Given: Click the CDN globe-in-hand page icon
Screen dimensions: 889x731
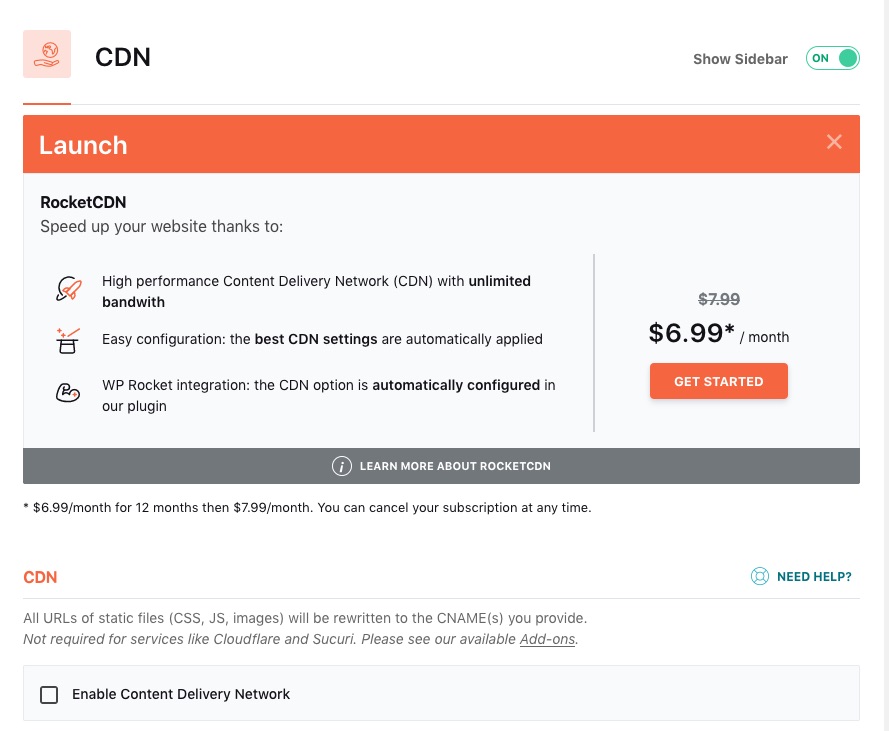Looking at the screenshot, I should [x=47, y=54].
